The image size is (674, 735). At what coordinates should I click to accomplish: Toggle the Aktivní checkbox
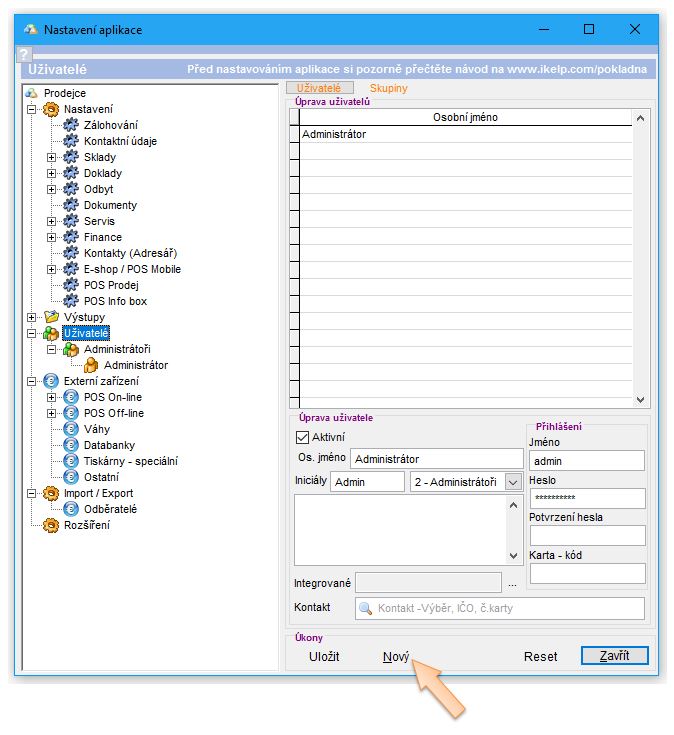pos(304,437)
